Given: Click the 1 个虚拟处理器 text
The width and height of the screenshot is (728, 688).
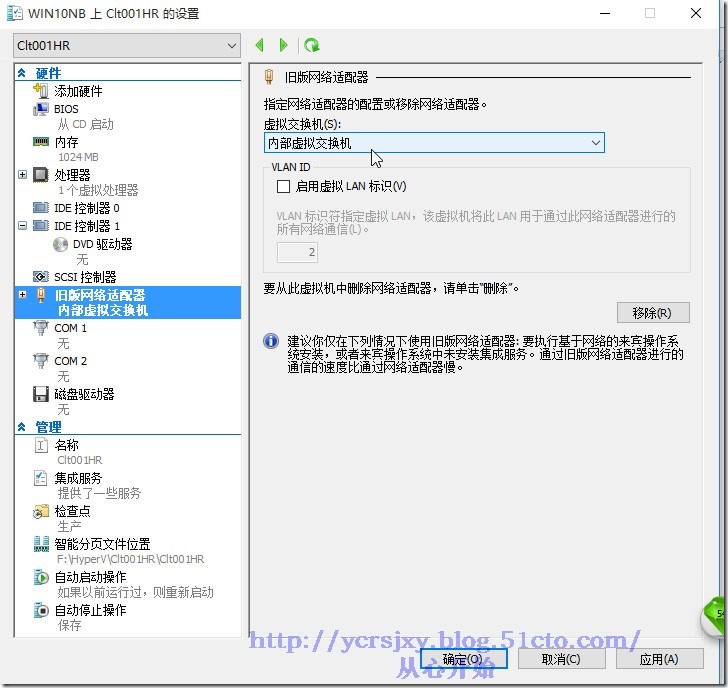Looking at the screenshot, I should point(98,190).
